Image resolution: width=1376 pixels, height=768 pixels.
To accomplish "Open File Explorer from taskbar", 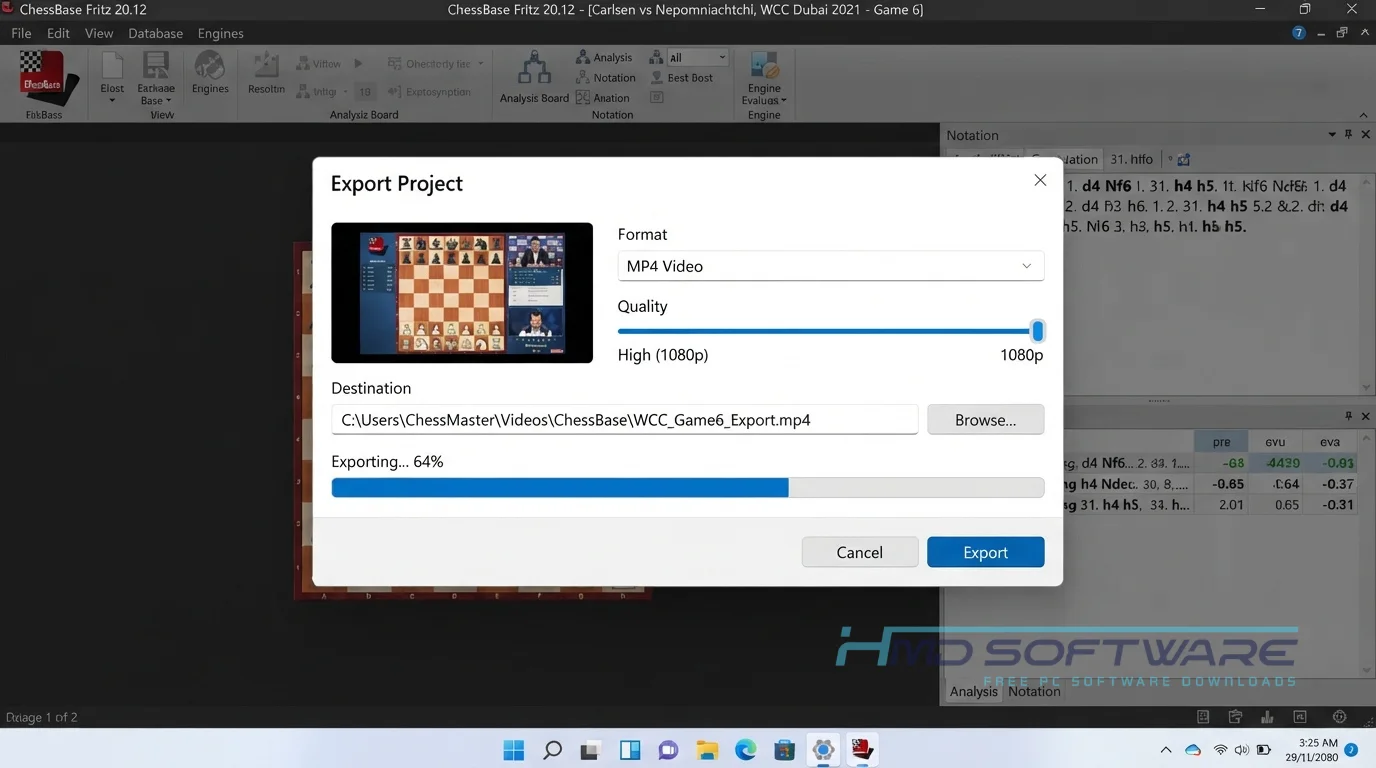I will coord(707,750).
